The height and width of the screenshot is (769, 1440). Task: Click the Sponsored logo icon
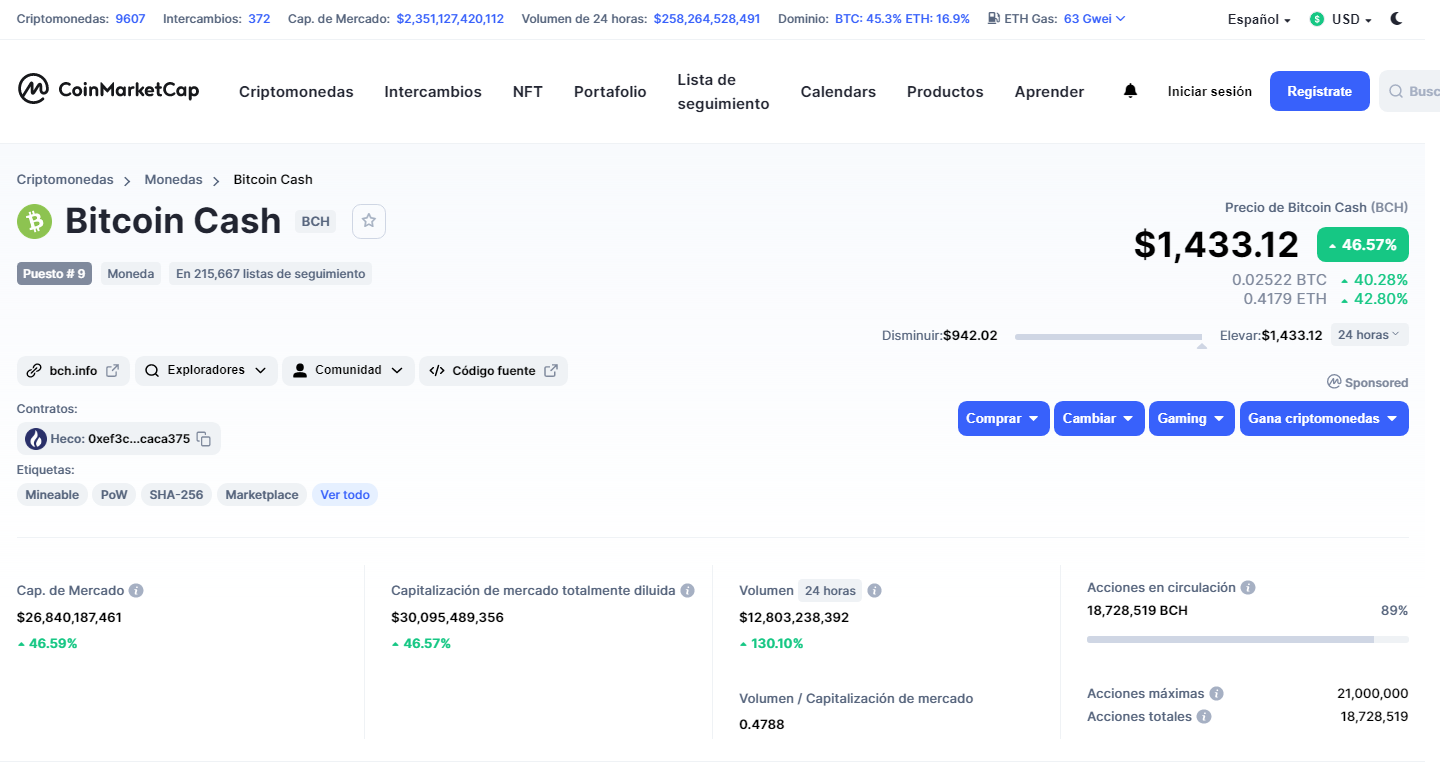tap(1334, 382)
